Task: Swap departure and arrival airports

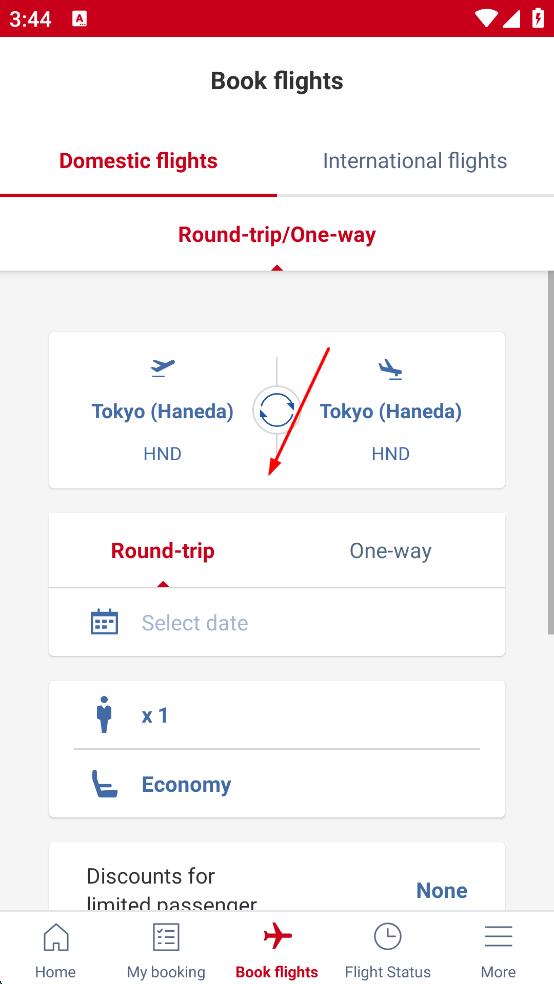Action: click(277, 411)
